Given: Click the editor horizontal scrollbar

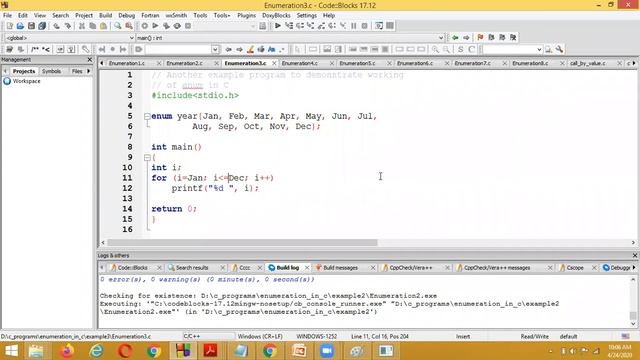Looking at the screenshot, I should (242, 242).
